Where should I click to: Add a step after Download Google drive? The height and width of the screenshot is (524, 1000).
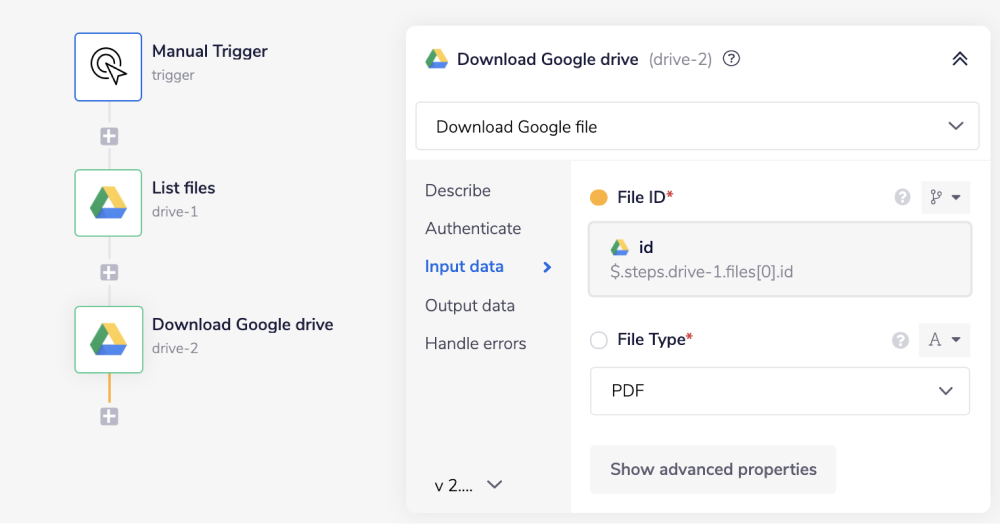point(109,416)
